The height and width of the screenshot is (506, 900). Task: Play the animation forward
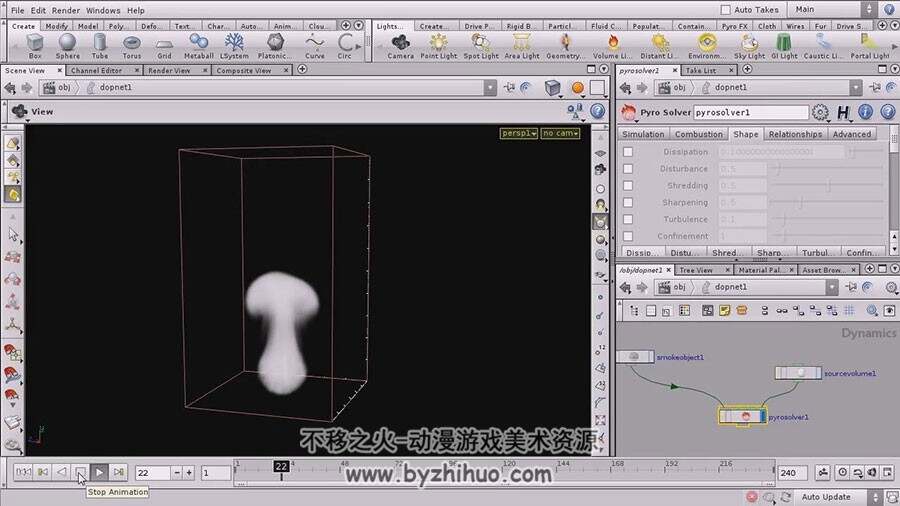click(99, 472)
